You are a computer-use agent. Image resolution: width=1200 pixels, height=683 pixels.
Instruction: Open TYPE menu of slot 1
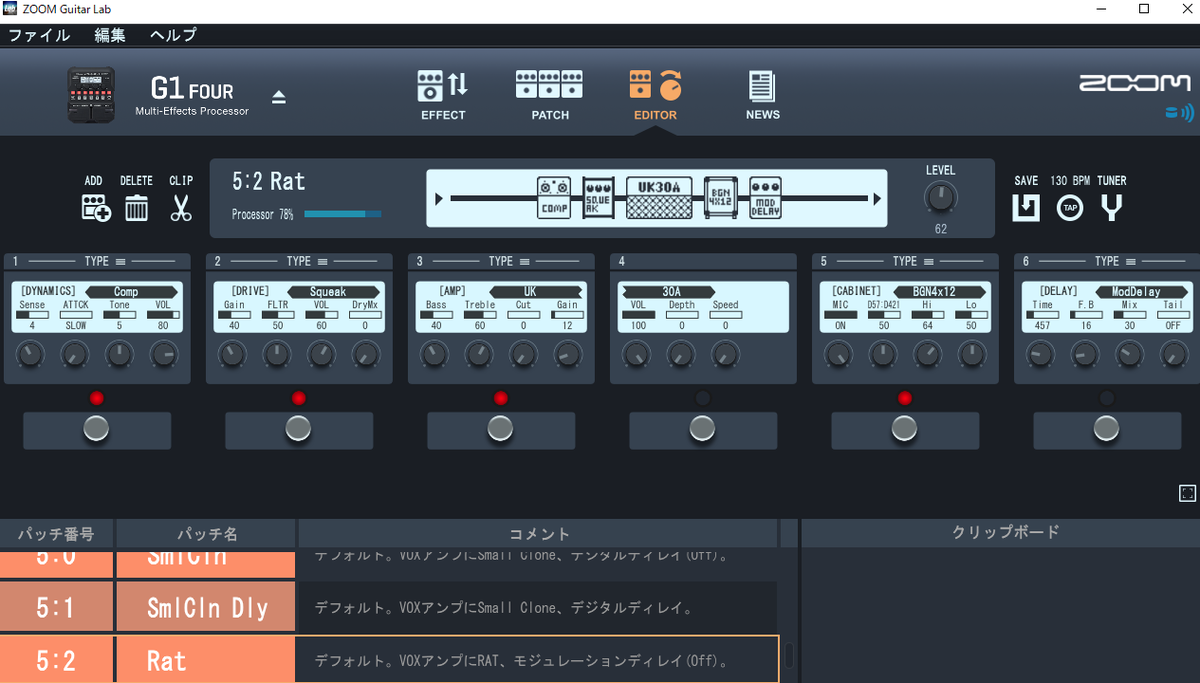coord(105,261)
